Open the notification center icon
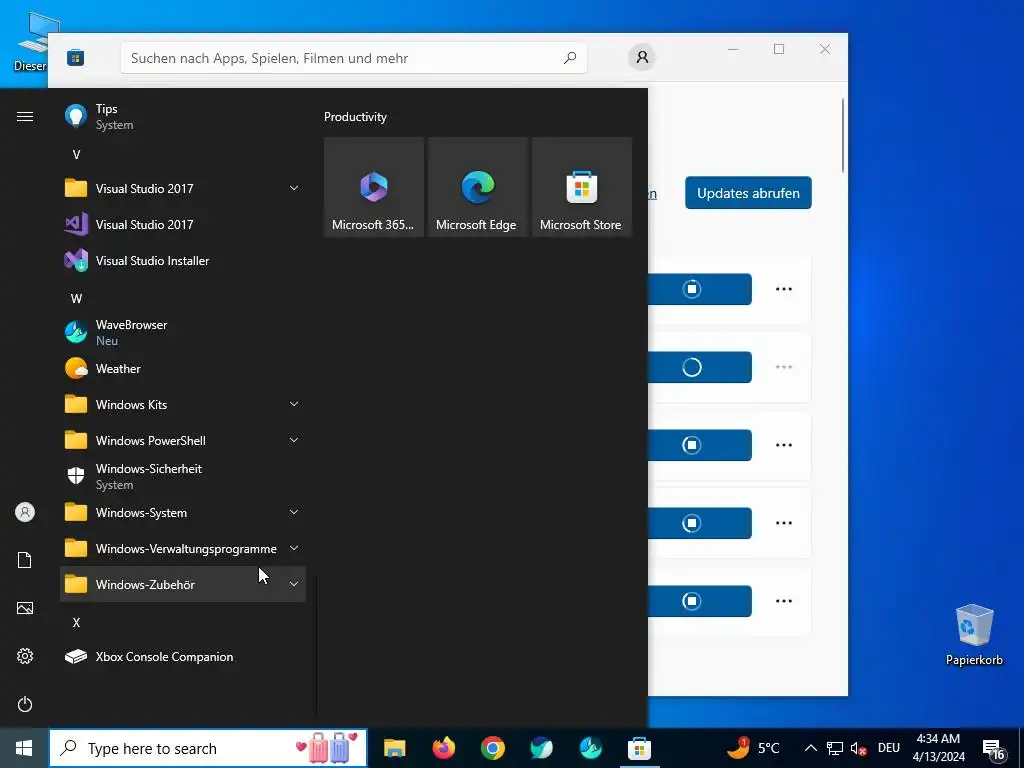The image size is (1024, 768). pyautogui.click(x=994, y=748)
